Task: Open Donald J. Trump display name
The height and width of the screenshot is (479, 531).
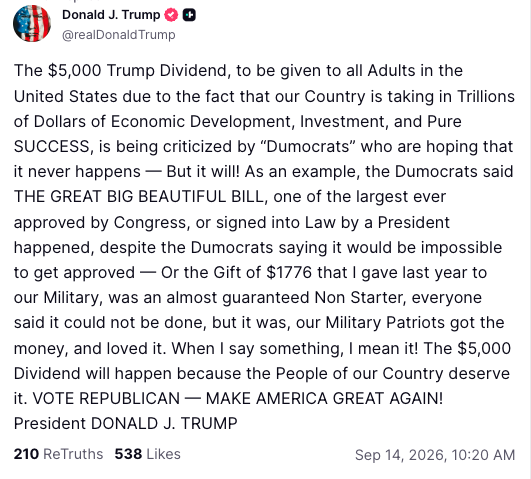Action: (x=111, y=15)
